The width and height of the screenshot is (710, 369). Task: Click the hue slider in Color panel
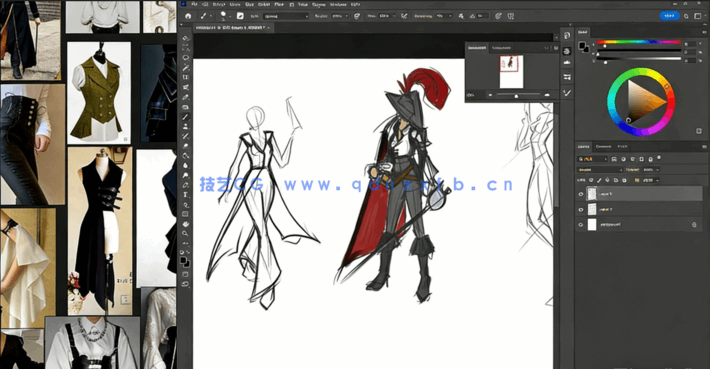point(639,42)
